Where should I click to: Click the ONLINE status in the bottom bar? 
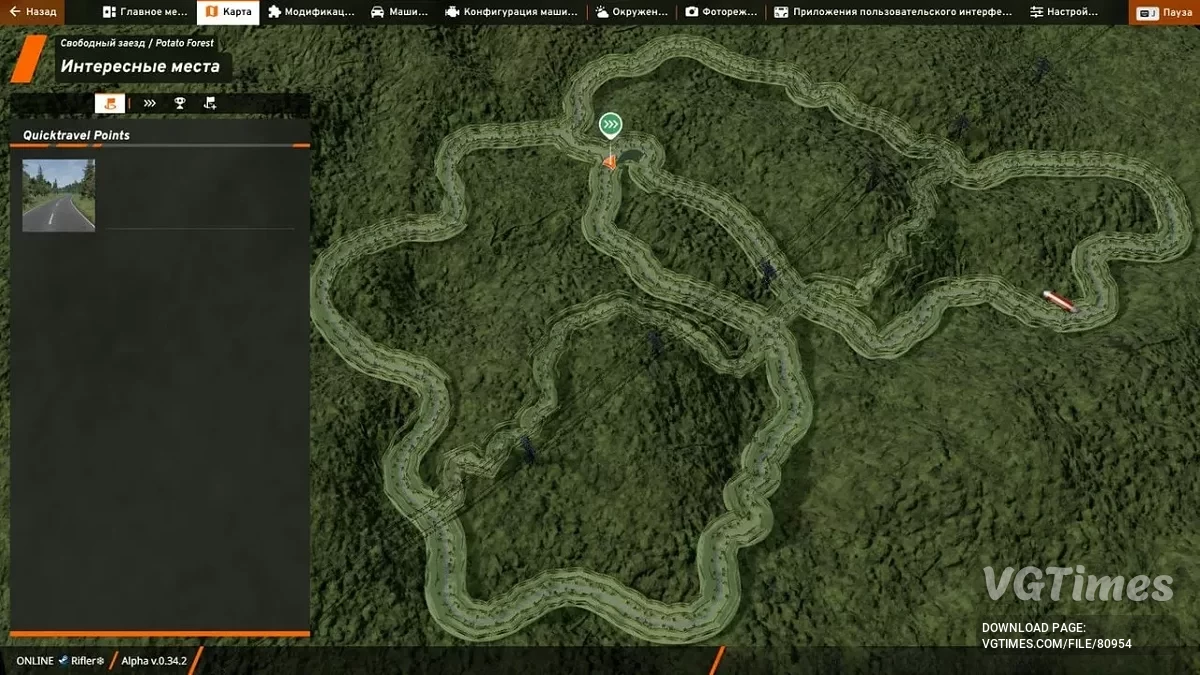(34, 660)
